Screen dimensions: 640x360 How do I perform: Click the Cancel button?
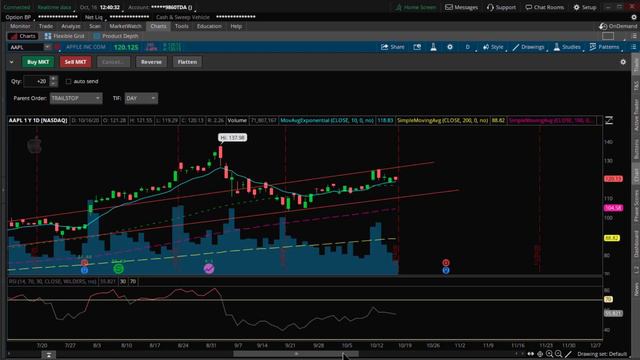pyautogui.click(x=113, y=62)
